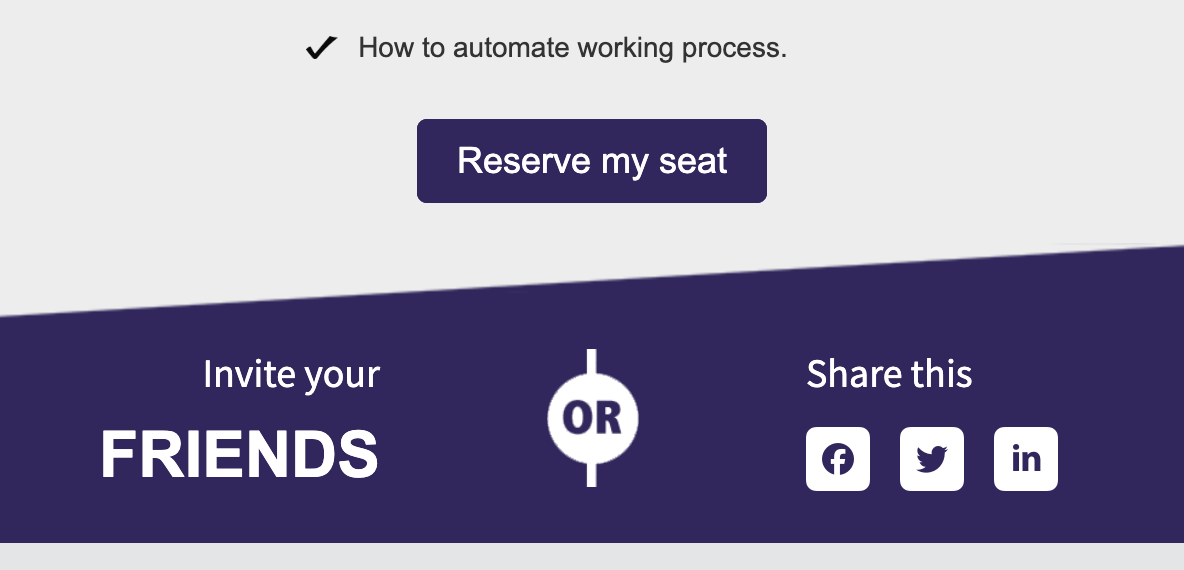Screen dimensions: 1184x570
Task: Click the word automate in the bullet
Action: point(511,48)
